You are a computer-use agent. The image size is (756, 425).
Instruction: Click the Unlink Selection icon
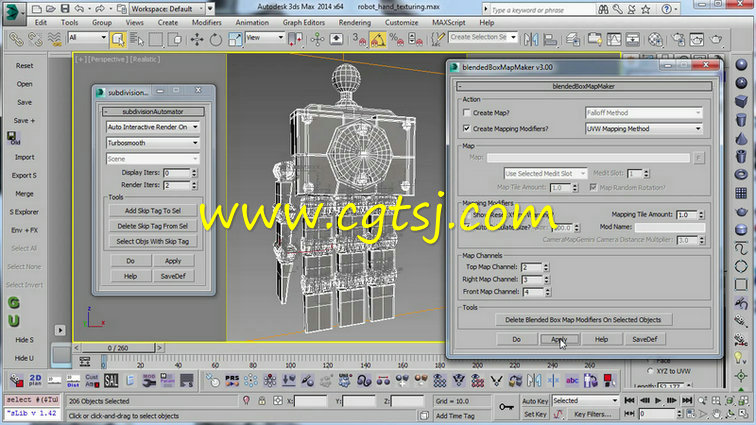click(35, 39)
